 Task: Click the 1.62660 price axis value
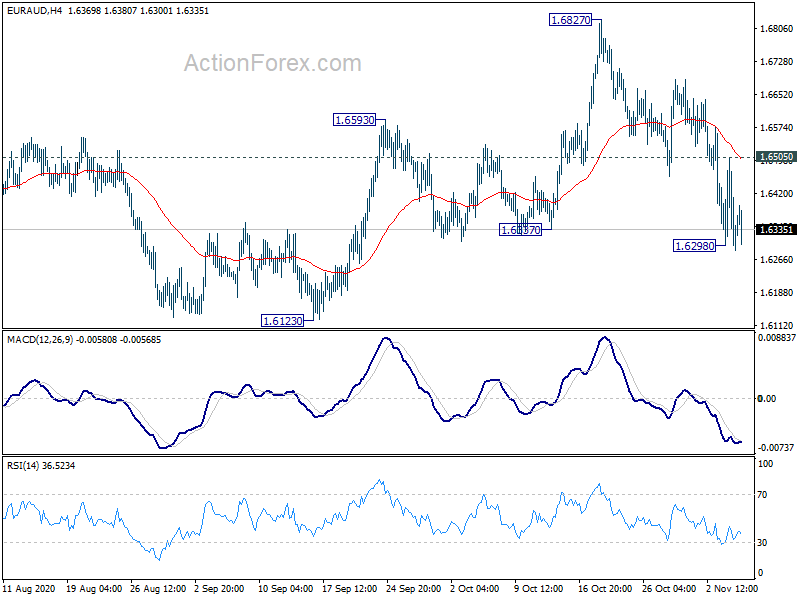[777, 260]
